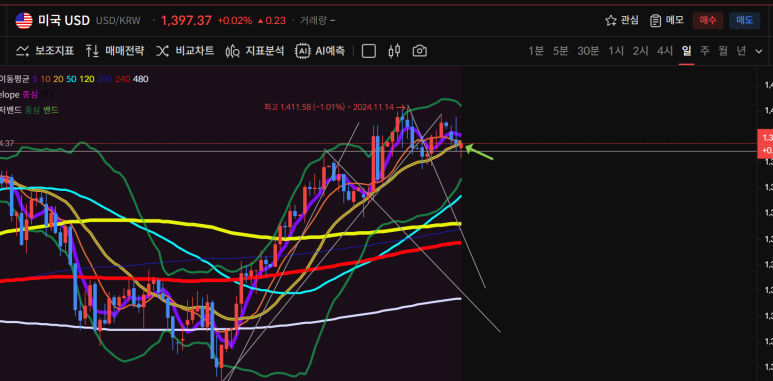The width and height of the screenshot is (773, 381).
Task: Click the 미국 USD title
Action: pyautogui.click(x=64, y=21)
